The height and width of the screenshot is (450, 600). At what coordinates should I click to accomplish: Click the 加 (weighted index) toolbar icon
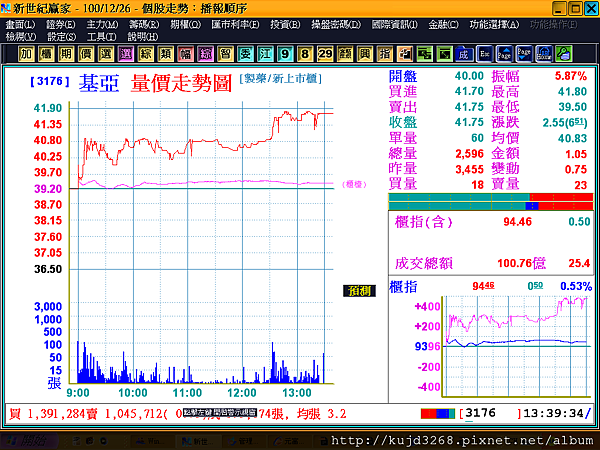(26, 54)
